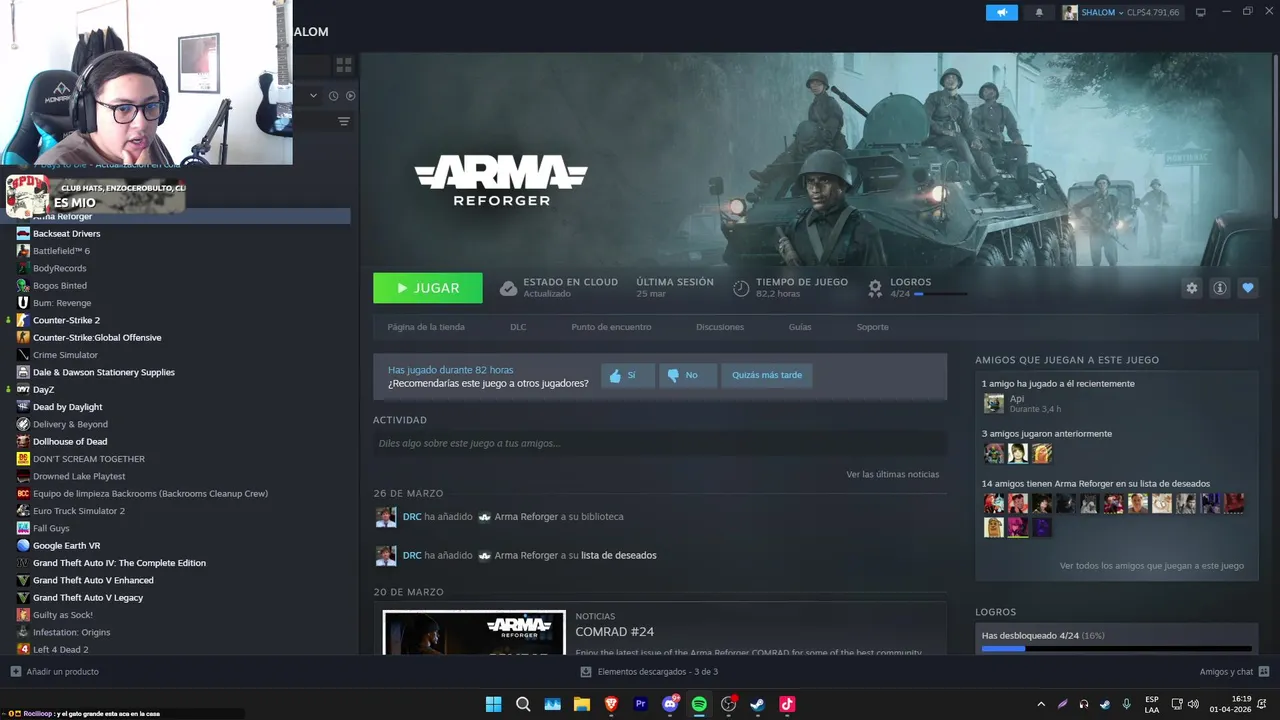The width and height of the screenshot is (1280, 720).
Task: Select Fall Guys in library list
Action: pos(51,528)
